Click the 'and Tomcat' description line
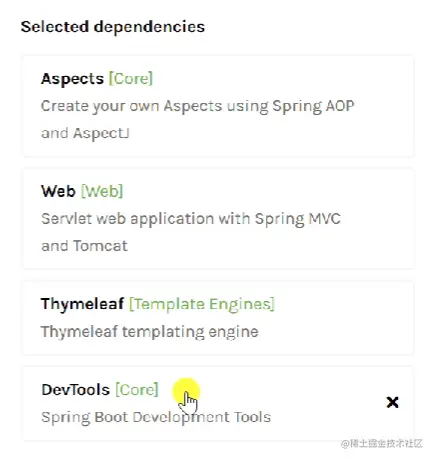The height and width of the screenshot is (461, 435). click(84, 246)
